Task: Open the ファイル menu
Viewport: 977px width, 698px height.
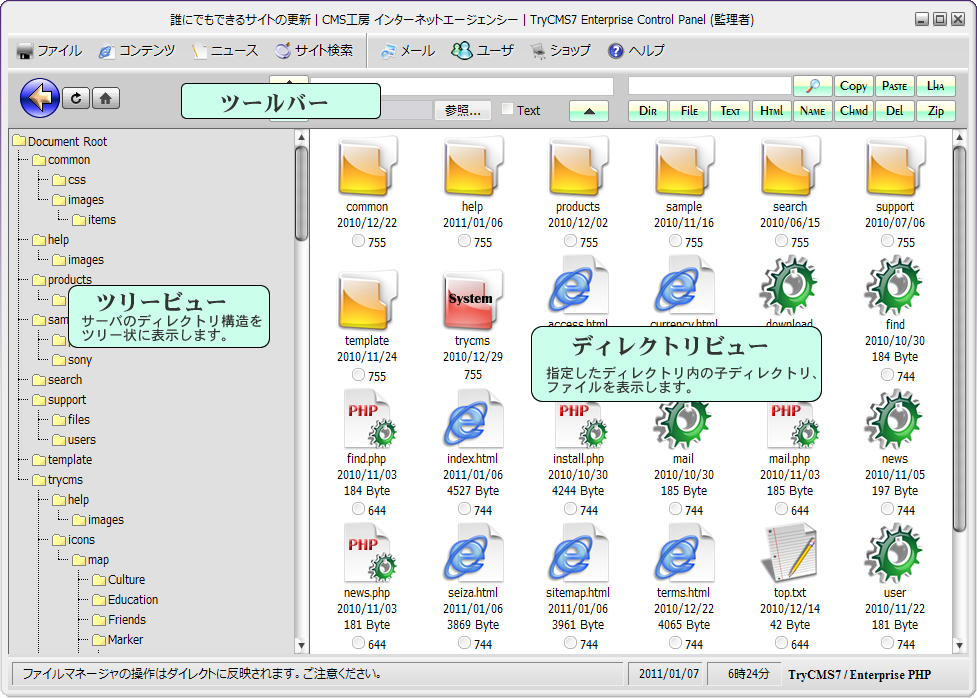Action: 50,50
